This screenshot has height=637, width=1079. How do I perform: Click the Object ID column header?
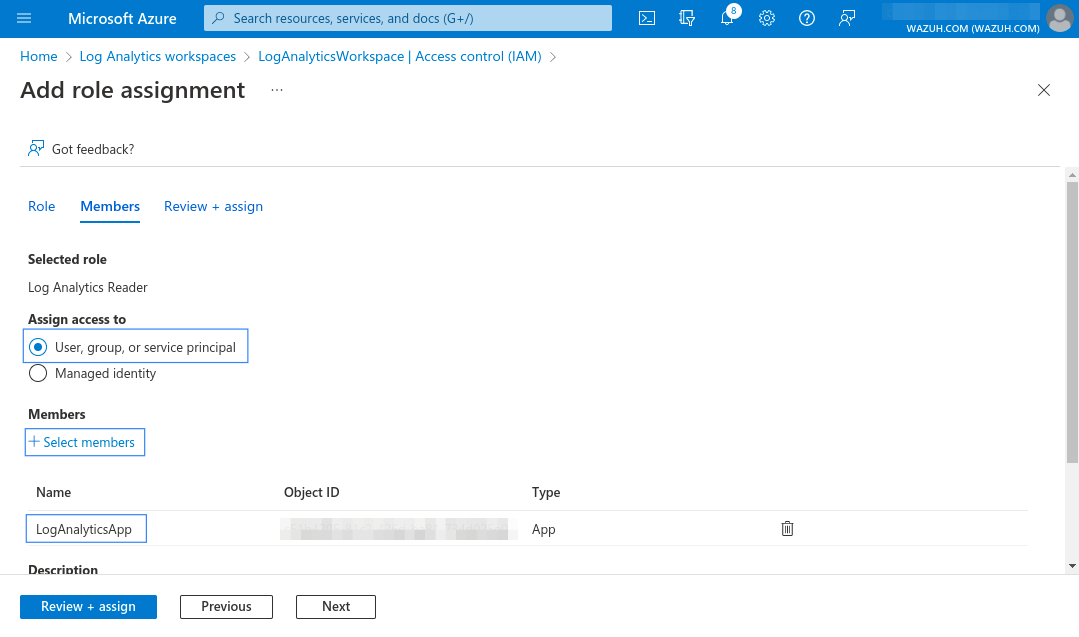(312, 493)
